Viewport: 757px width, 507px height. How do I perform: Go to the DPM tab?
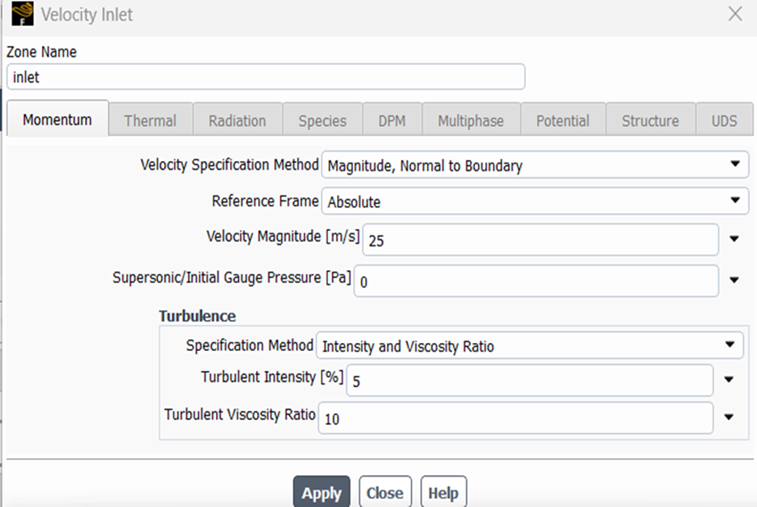point(392,120)
